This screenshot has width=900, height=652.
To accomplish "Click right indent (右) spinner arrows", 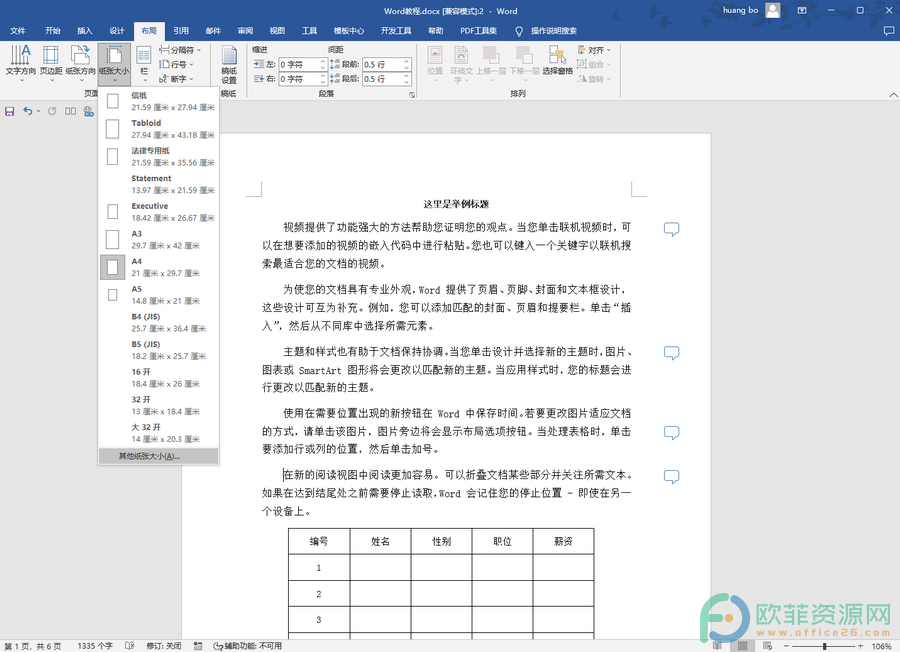I will [323, 79].
